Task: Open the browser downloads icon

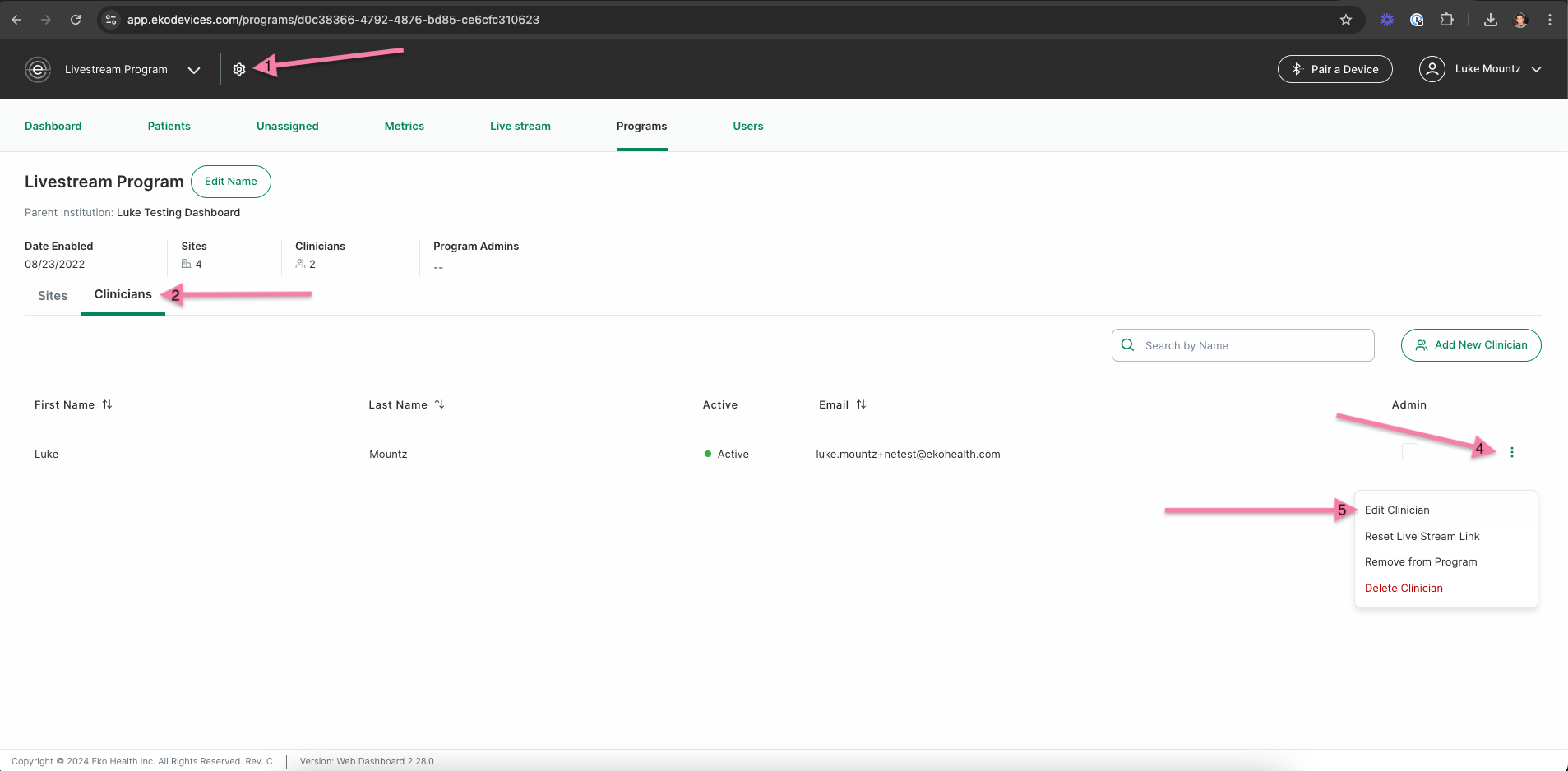Action: coord(1490,20)
